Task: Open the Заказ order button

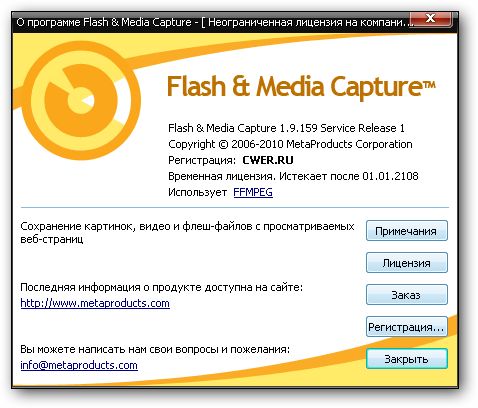Action: pos(407,295)
